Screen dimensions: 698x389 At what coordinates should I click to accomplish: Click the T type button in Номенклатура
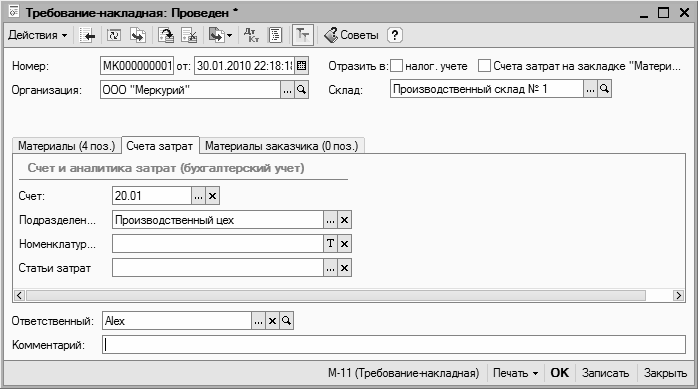pyautogui.click(x=330, y=244)
